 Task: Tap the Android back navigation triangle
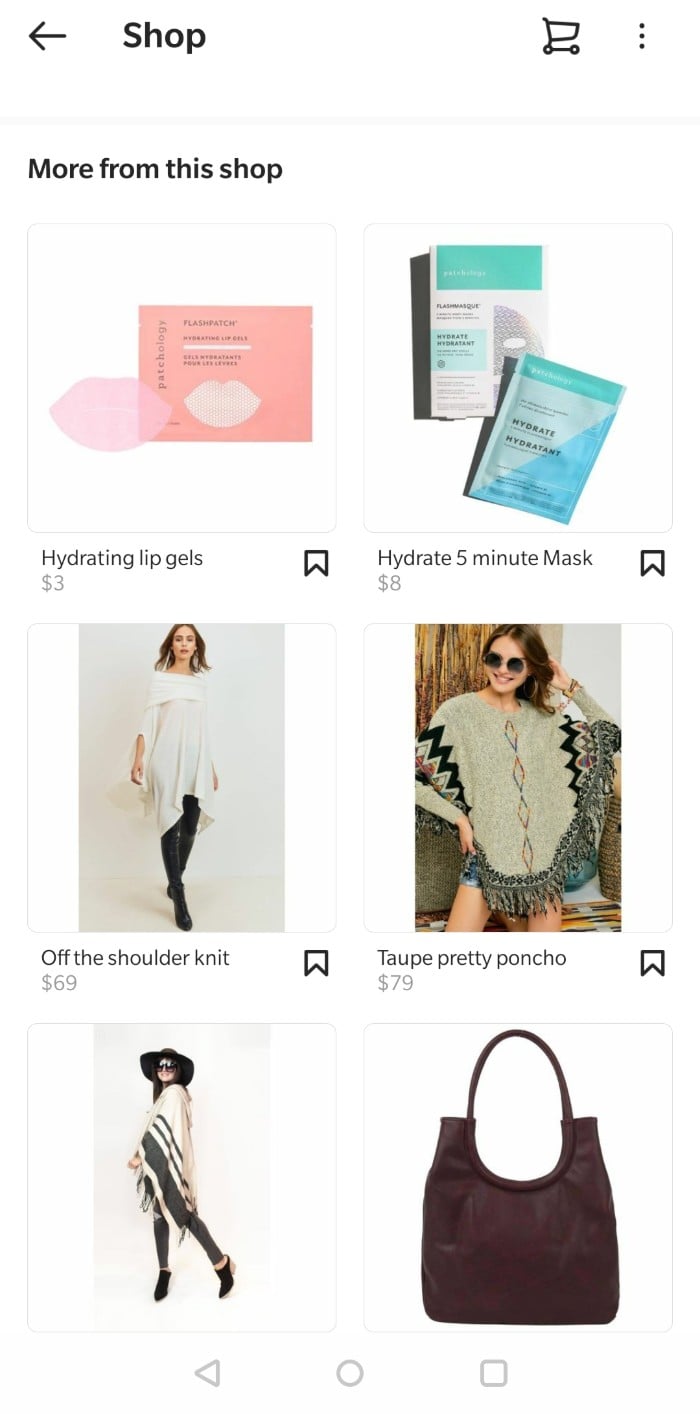click(x=207, y=1373)
